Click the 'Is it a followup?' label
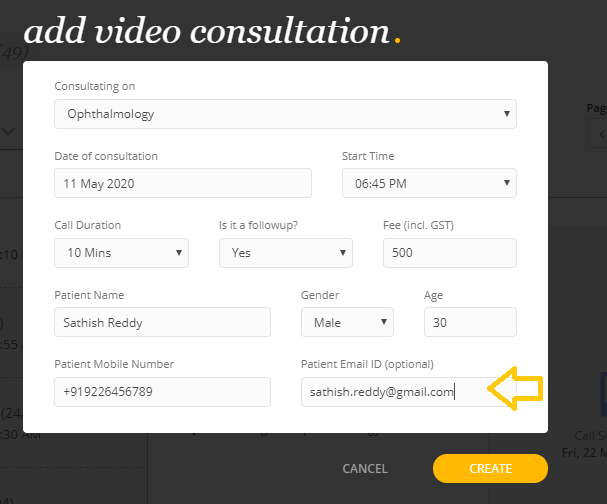This screenshot has height=504, width=607. pos(260,225)
